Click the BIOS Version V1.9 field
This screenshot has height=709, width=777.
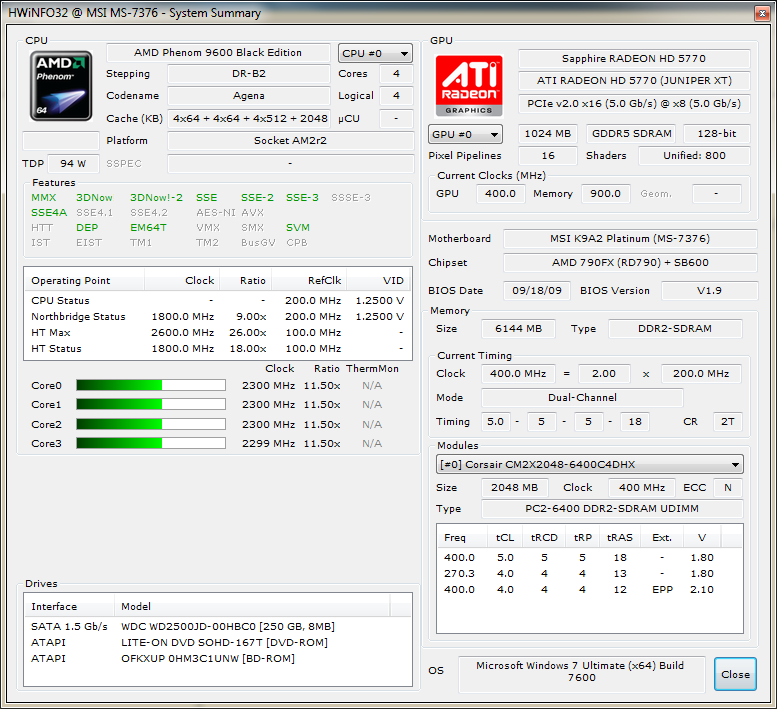click(708, 291)
